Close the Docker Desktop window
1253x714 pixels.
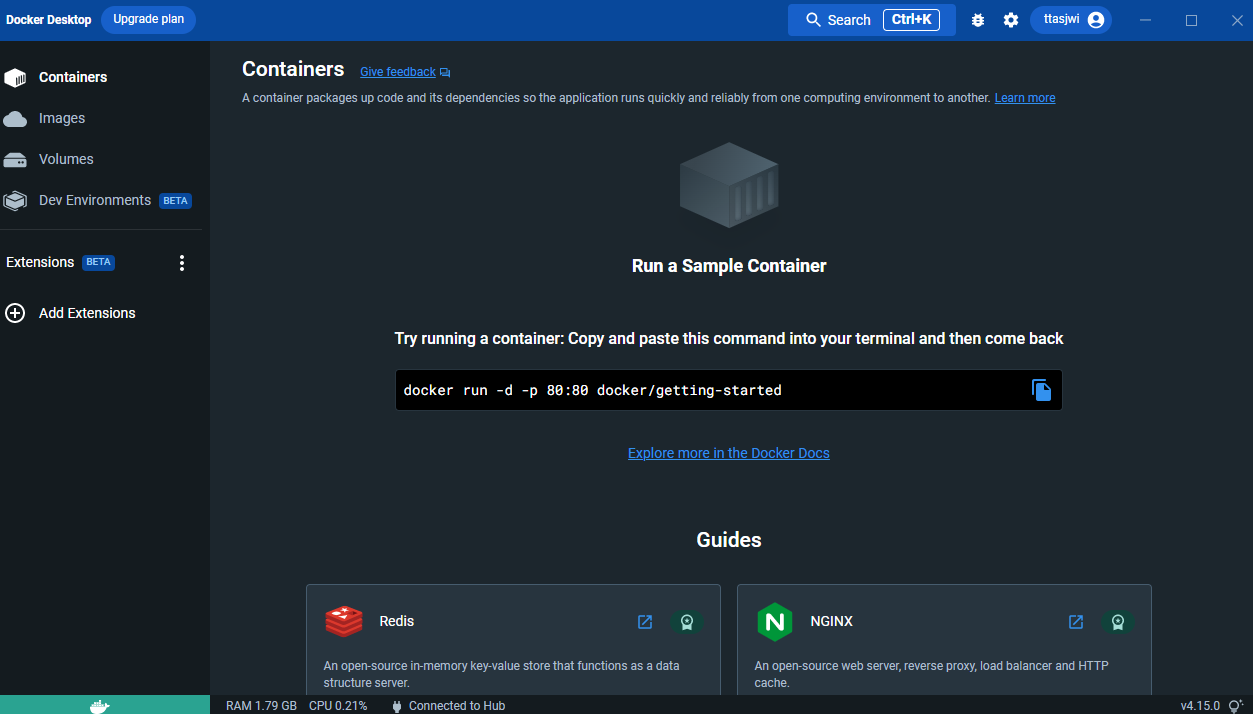pos(1237,20)
